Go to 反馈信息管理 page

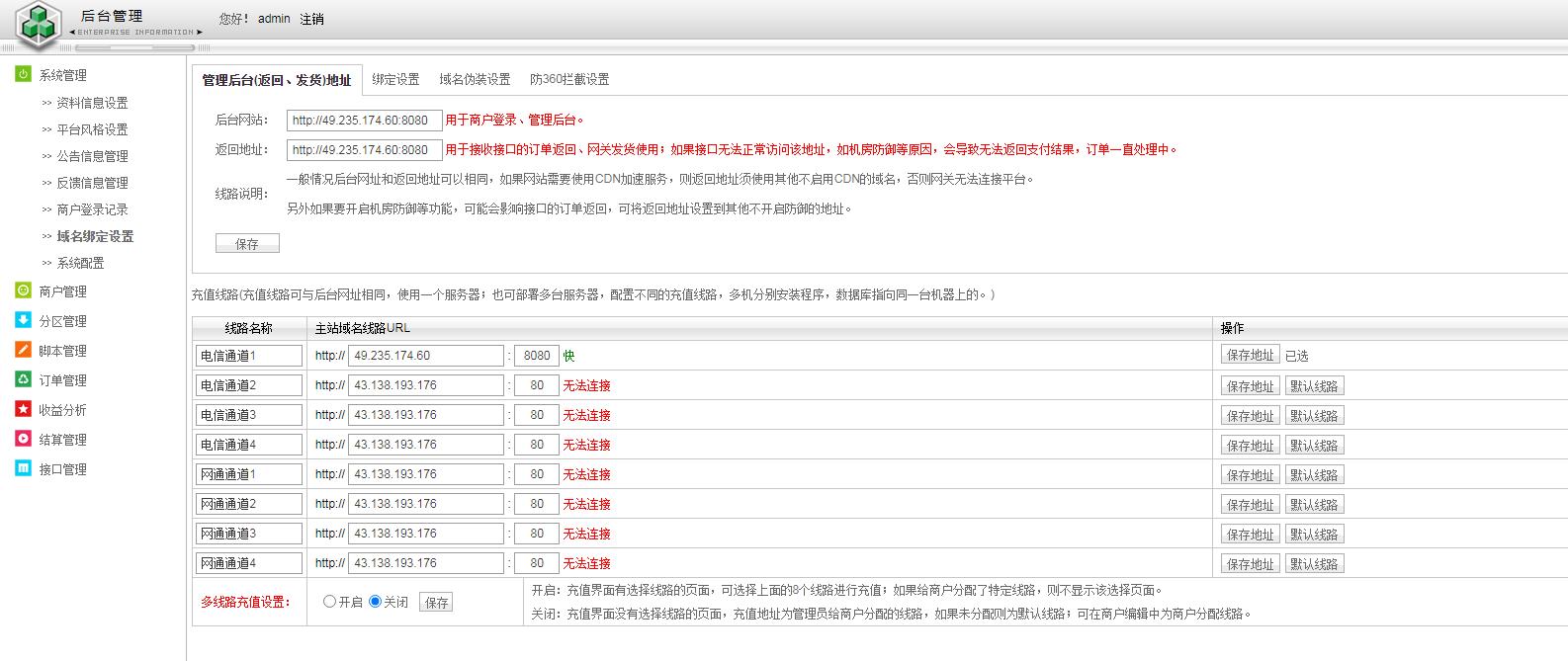tap(92, 183)
